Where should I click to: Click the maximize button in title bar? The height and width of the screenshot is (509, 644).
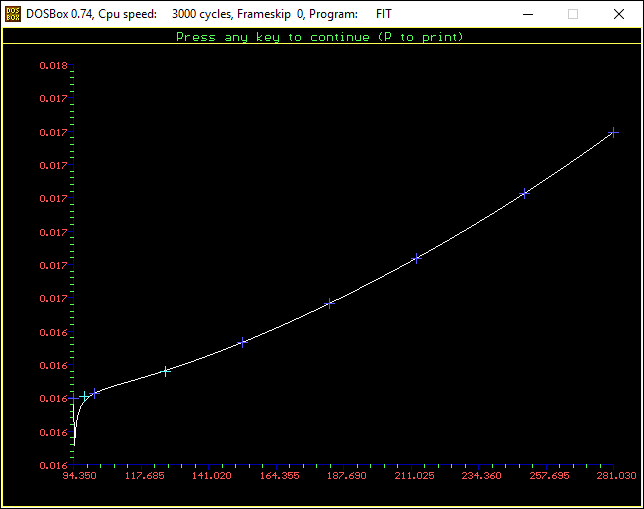pyautogui.click(x=573, y=14)
